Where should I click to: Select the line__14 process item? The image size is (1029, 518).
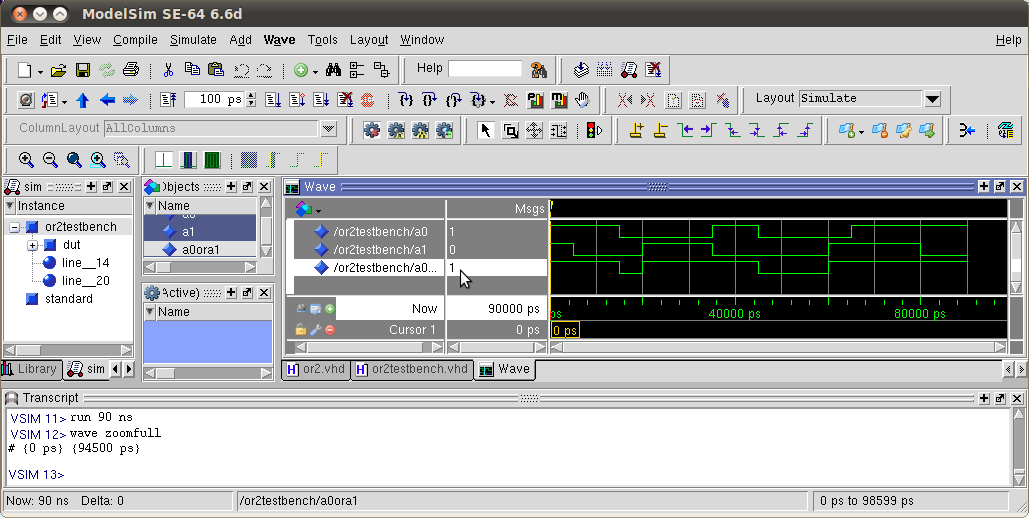[x=85, y=263]
